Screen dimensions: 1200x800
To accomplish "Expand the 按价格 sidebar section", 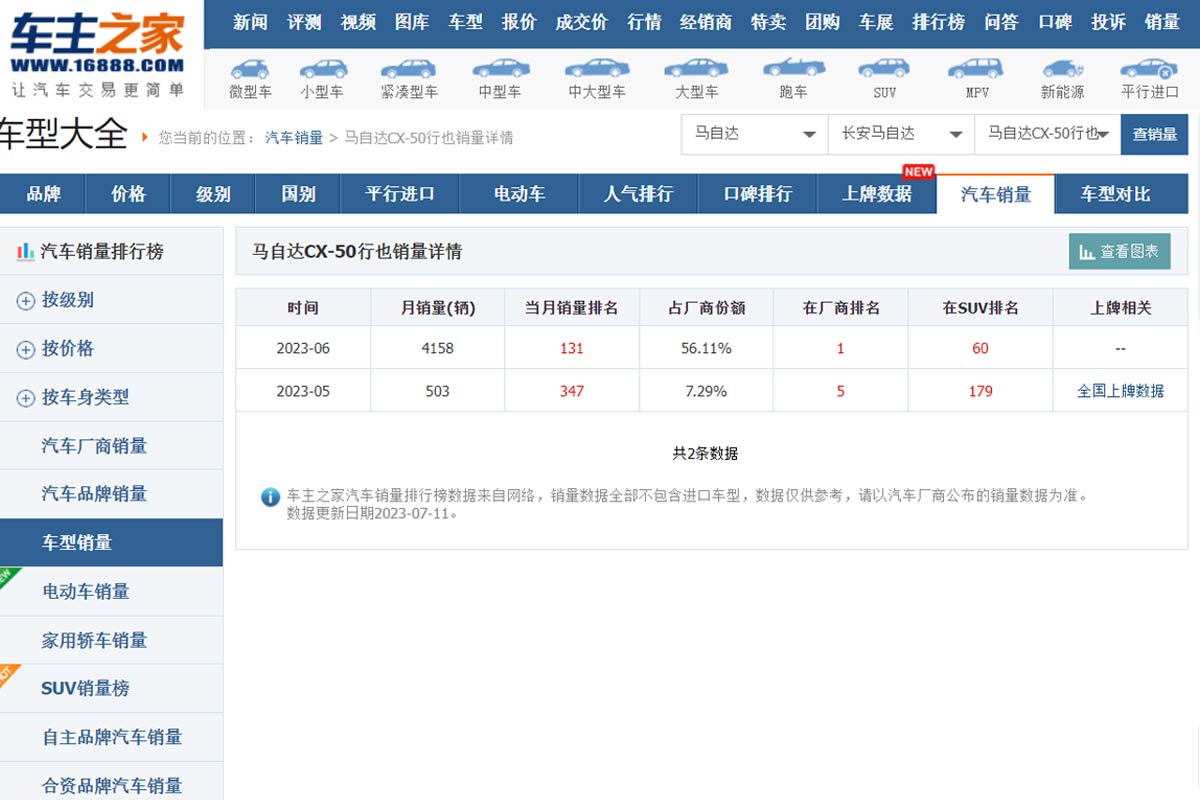I will [x=26, y=349].
